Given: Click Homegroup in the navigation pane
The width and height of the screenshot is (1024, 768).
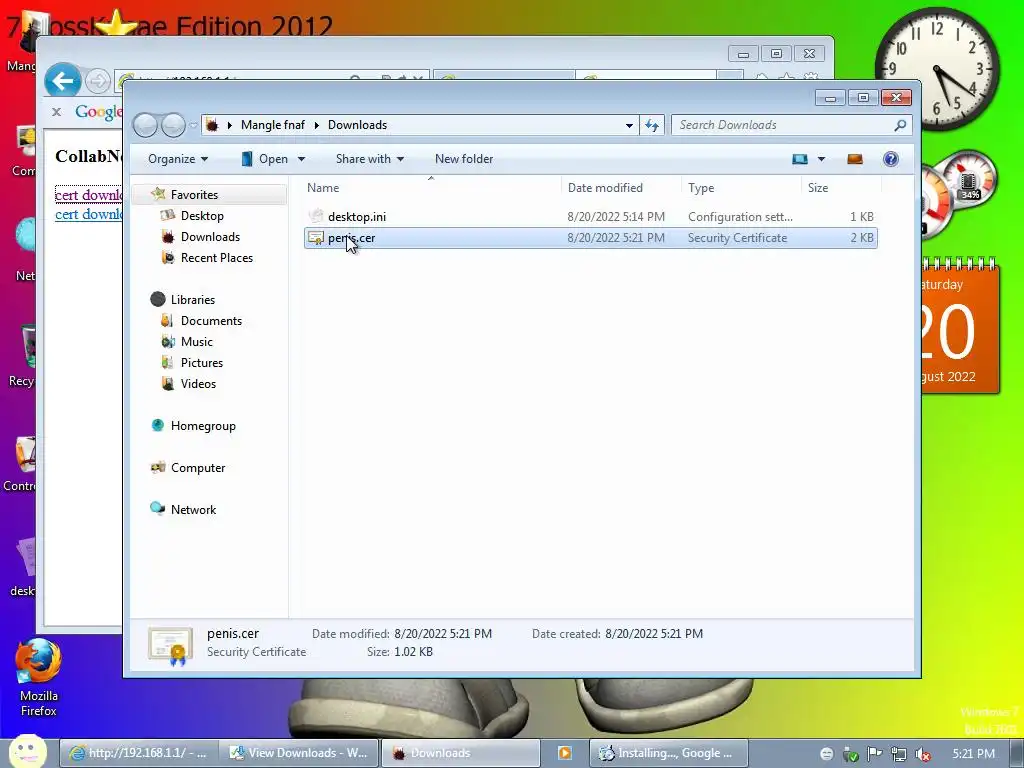Looking at the screenshot, I should click(x=202, y=426).
